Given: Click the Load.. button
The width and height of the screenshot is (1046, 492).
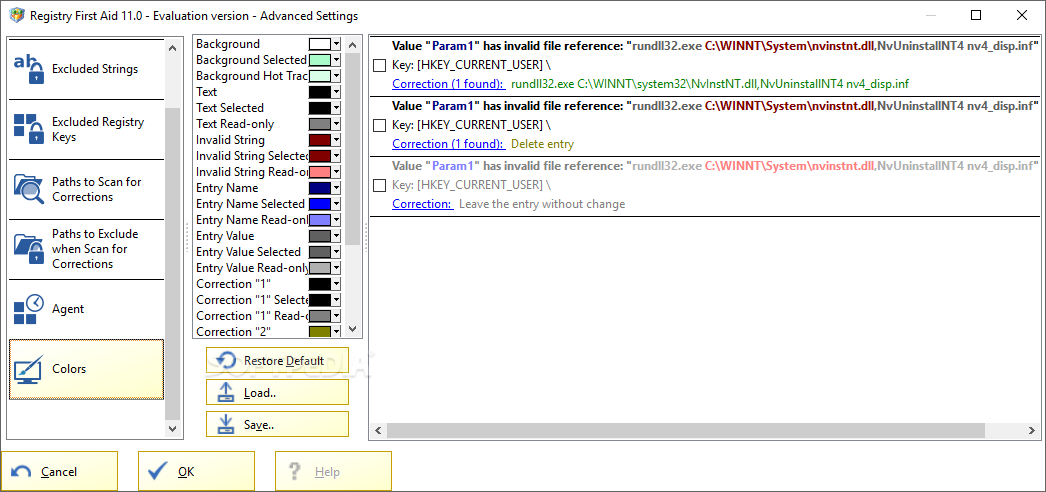Looking at the screenshot, I should coord(277,393).
